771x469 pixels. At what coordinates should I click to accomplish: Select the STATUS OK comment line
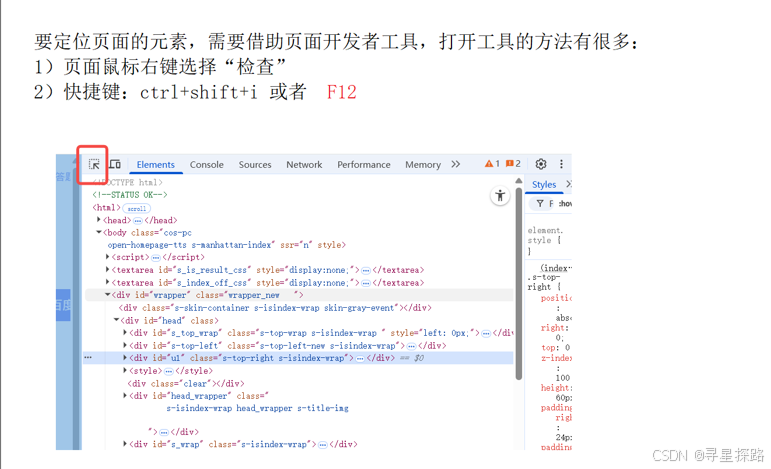tap(130, 195)
